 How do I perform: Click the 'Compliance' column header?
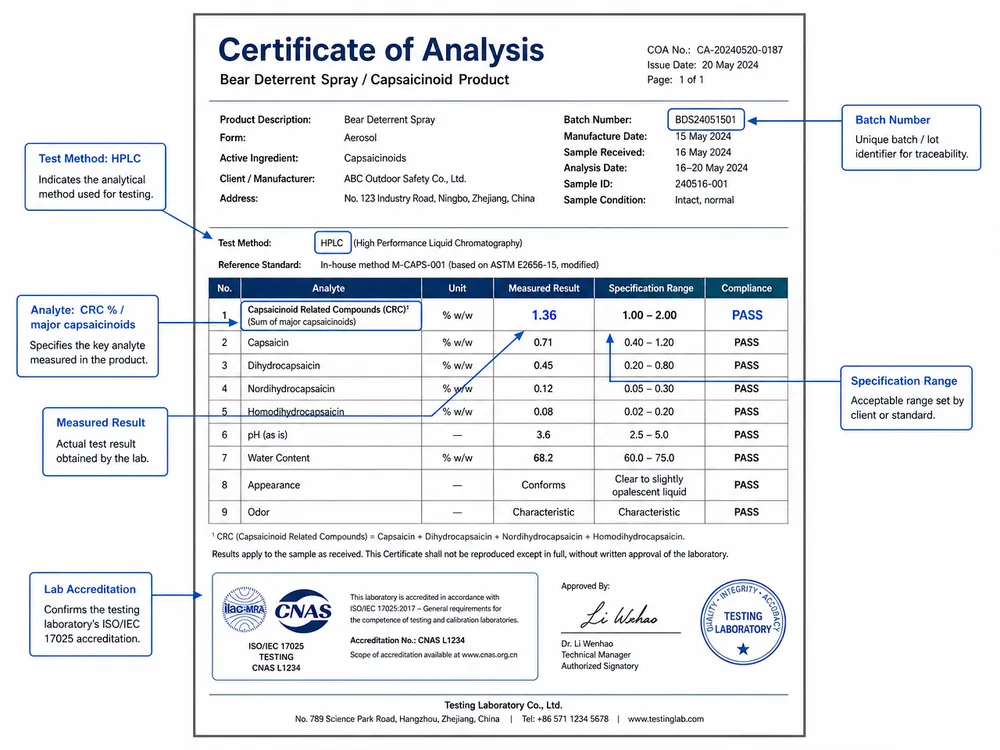[746, 288]
